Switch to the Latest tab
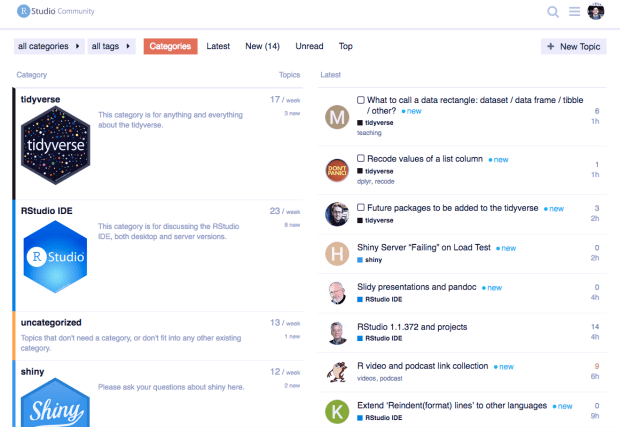The image size is (620, 427). point(218,46)
